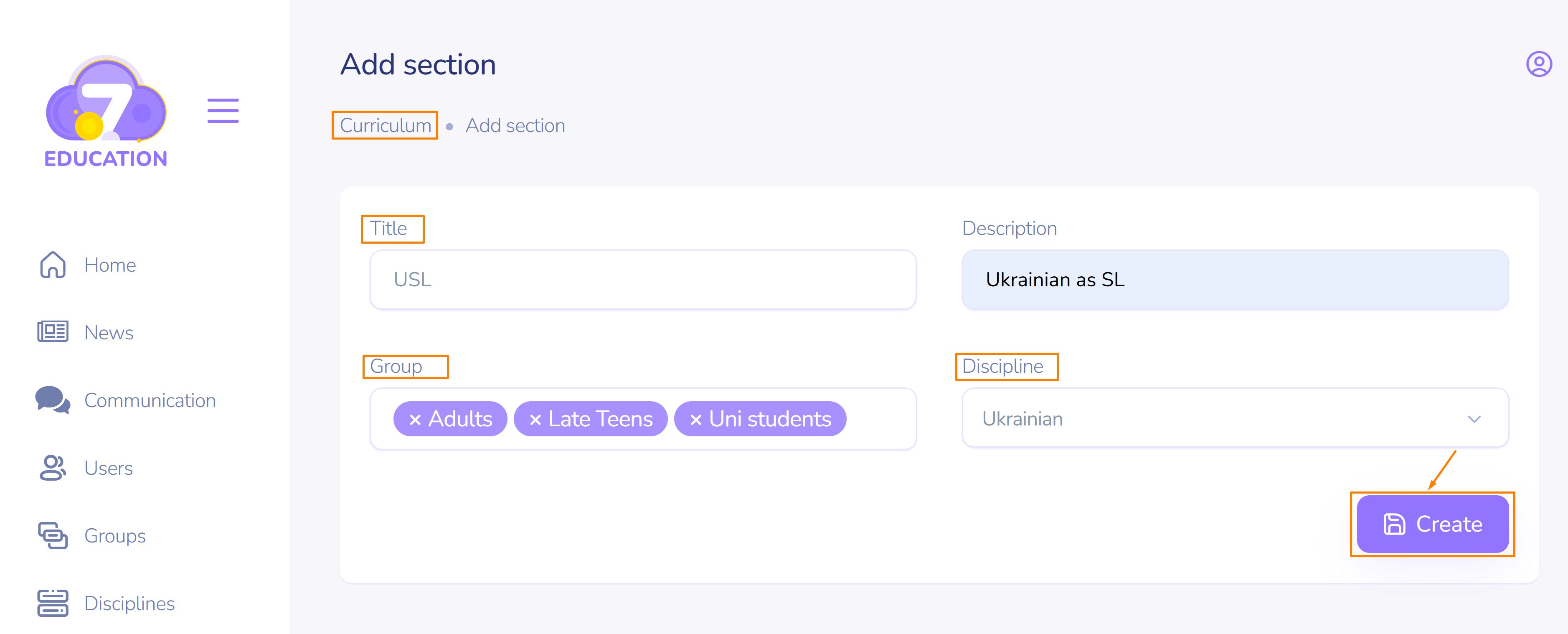Remove the Uni students group tag
1568x634 pixels.
696,420
